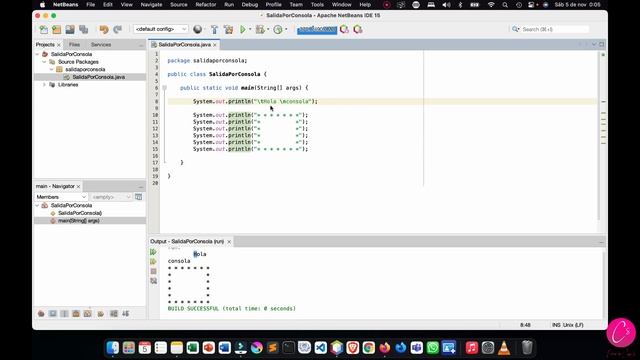Switch to the Projects tab

(45, 44)
